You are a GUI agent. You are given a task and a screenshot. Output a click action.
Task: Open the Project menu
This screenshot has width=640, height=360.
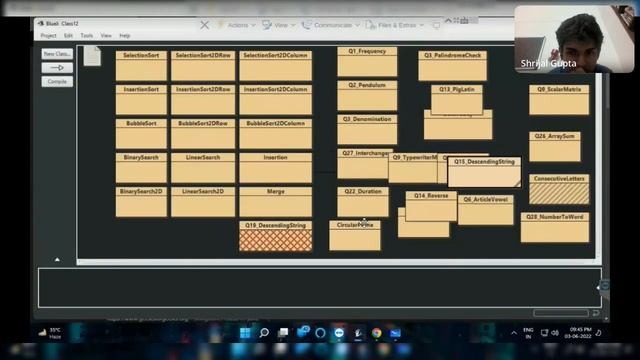49,36
